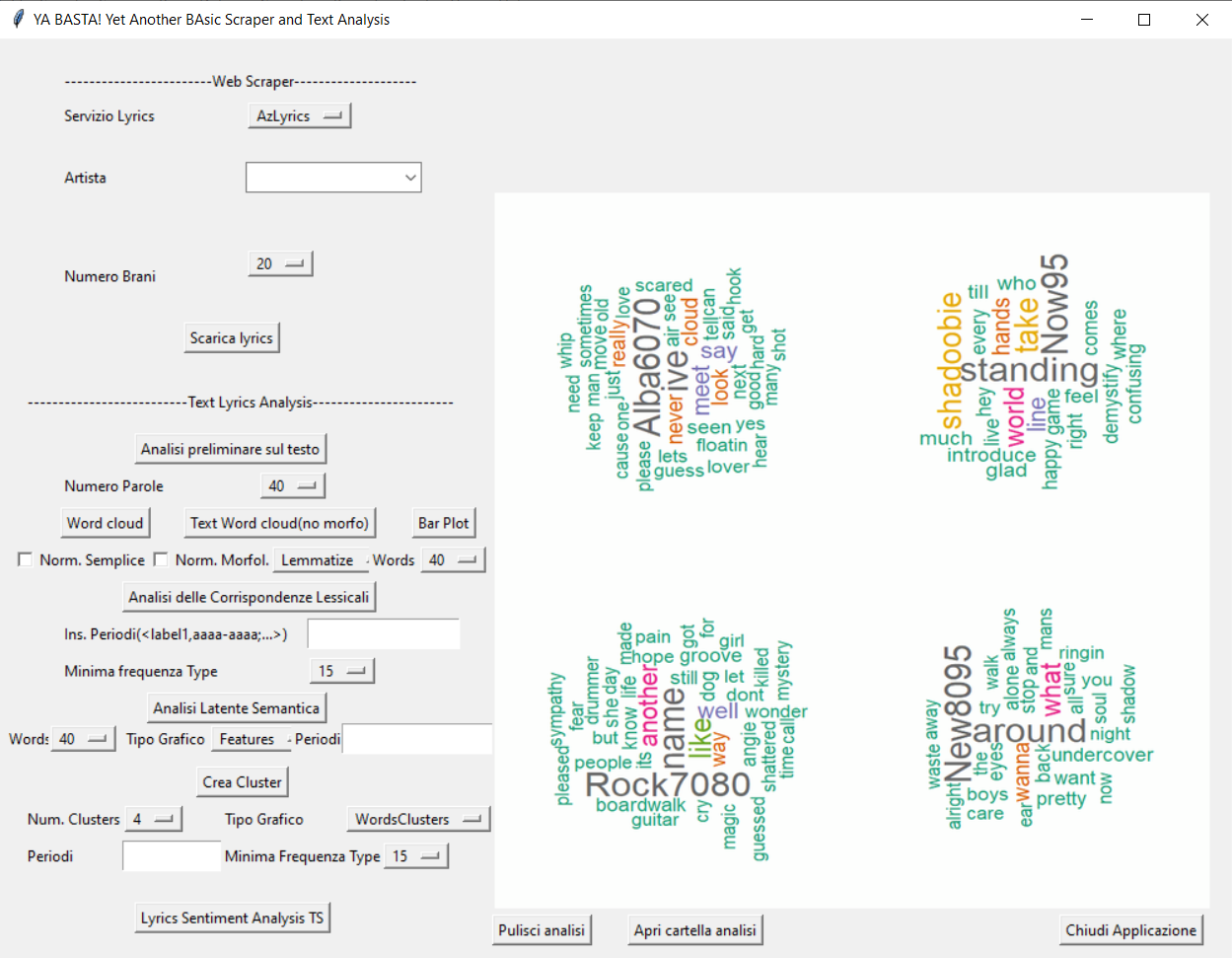The width and height of the screenshot is (1232, 958).
Task: Generate the Word cloud
Action: tap(105, 523)
